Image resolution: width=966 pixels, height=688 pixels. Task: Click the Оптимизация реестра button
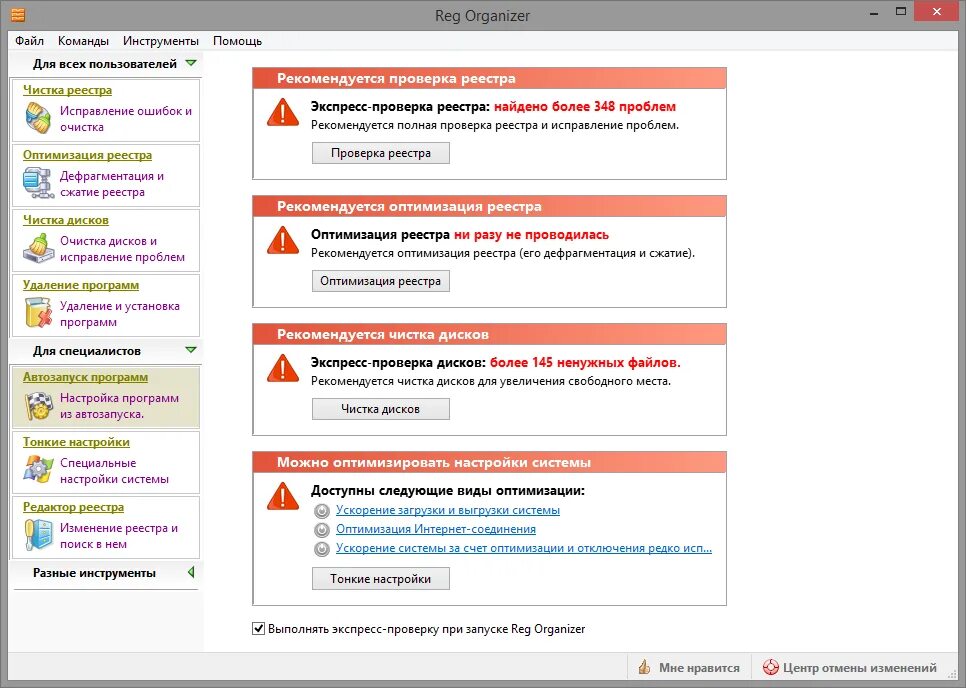381,281
